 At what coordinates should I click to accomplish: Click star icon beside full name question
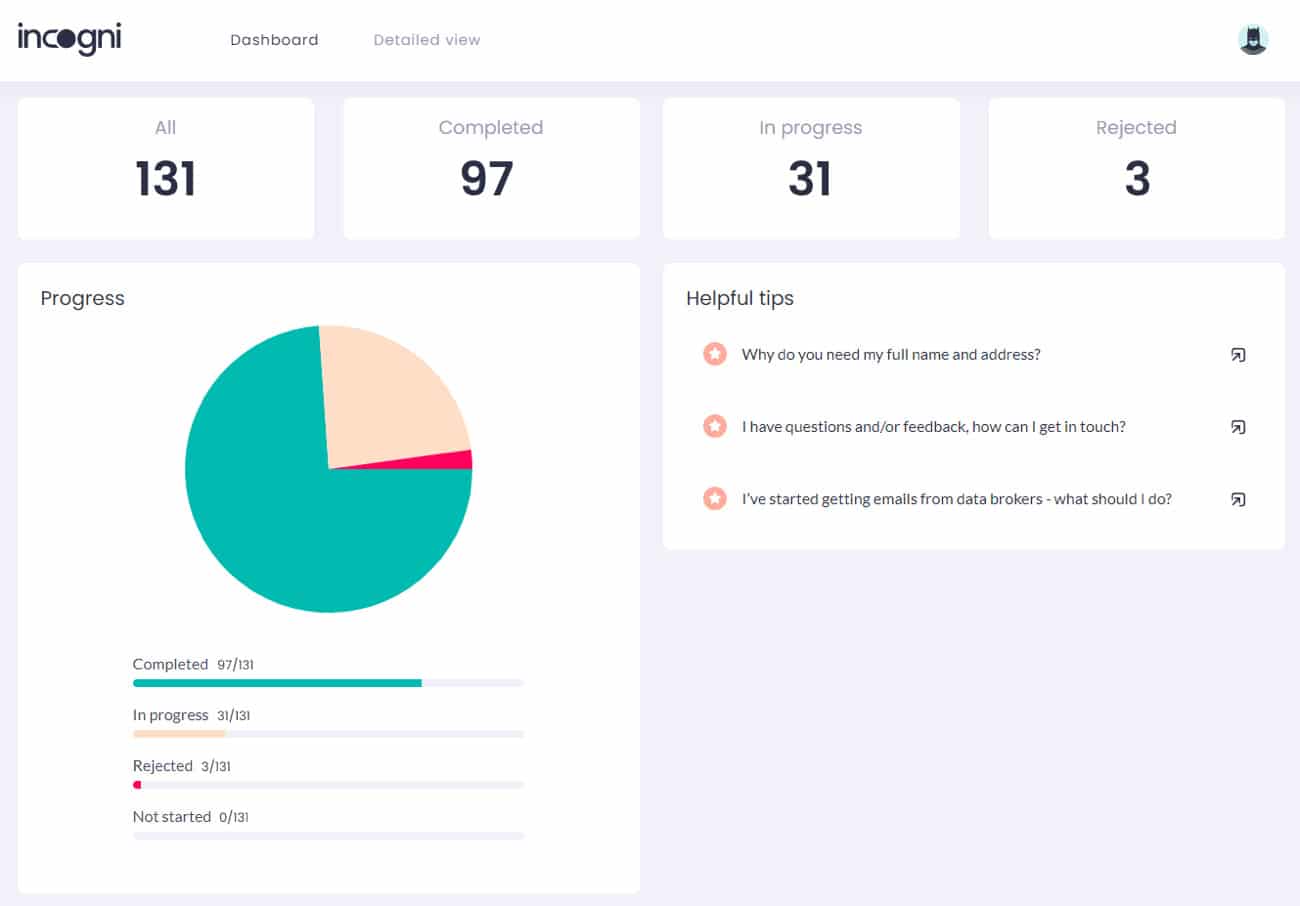click(x=714, y=354)
